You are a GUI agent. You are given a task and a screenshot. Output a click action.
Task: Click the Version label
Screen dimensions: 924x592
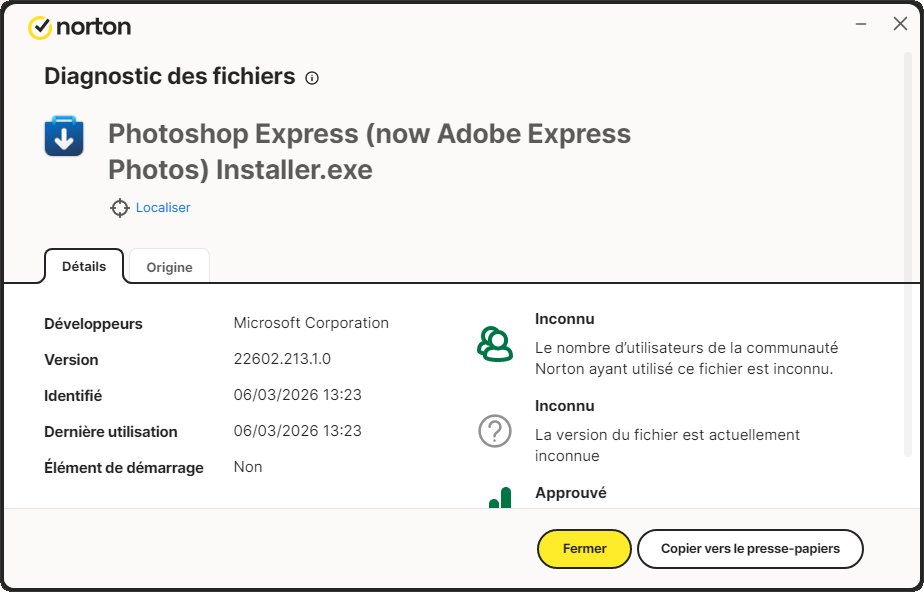point(71,360)
